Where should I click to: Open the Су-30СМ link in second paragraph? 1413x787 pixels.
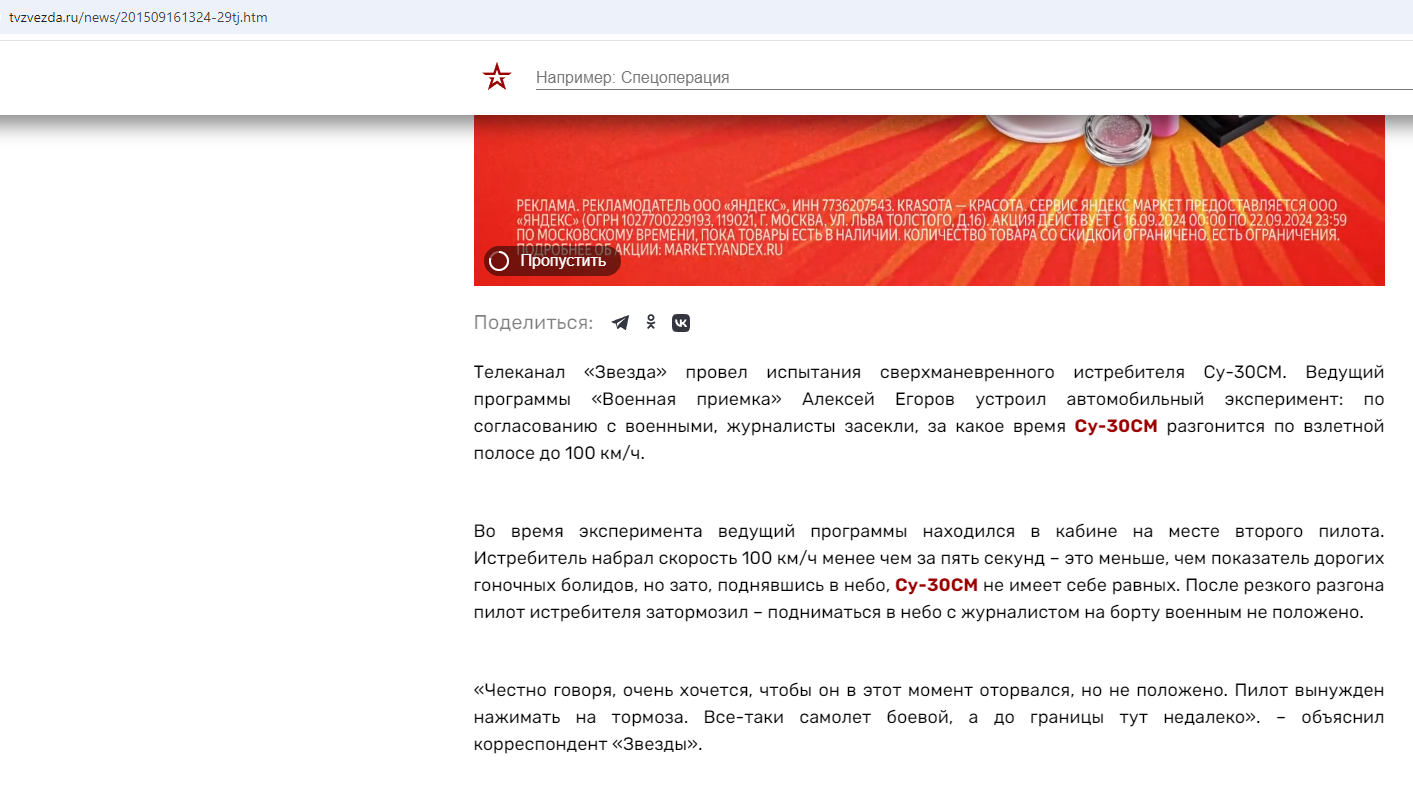936,585
